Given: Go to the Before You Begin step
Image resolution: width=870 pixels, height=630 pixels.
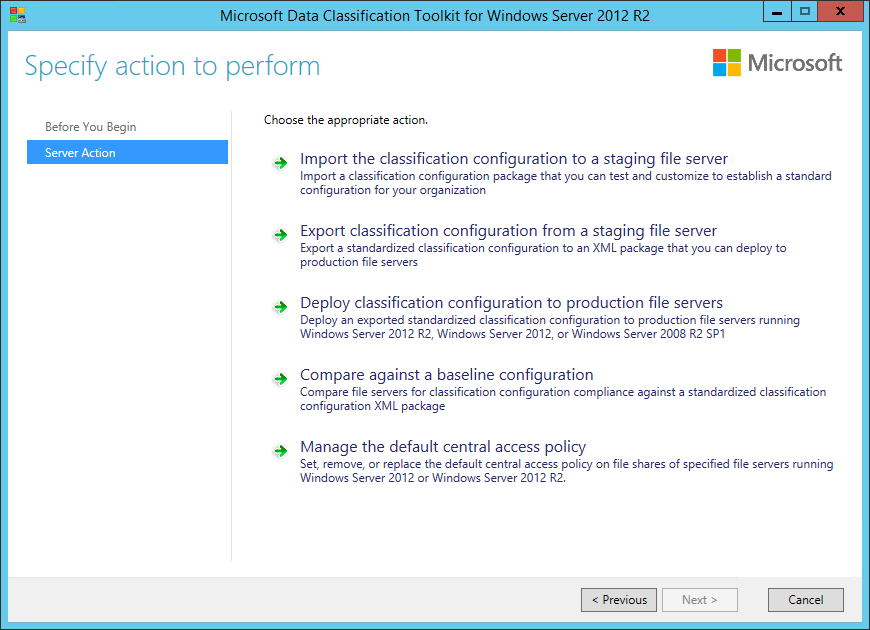Looking at the screenshot, I should (x=90, y=127).
